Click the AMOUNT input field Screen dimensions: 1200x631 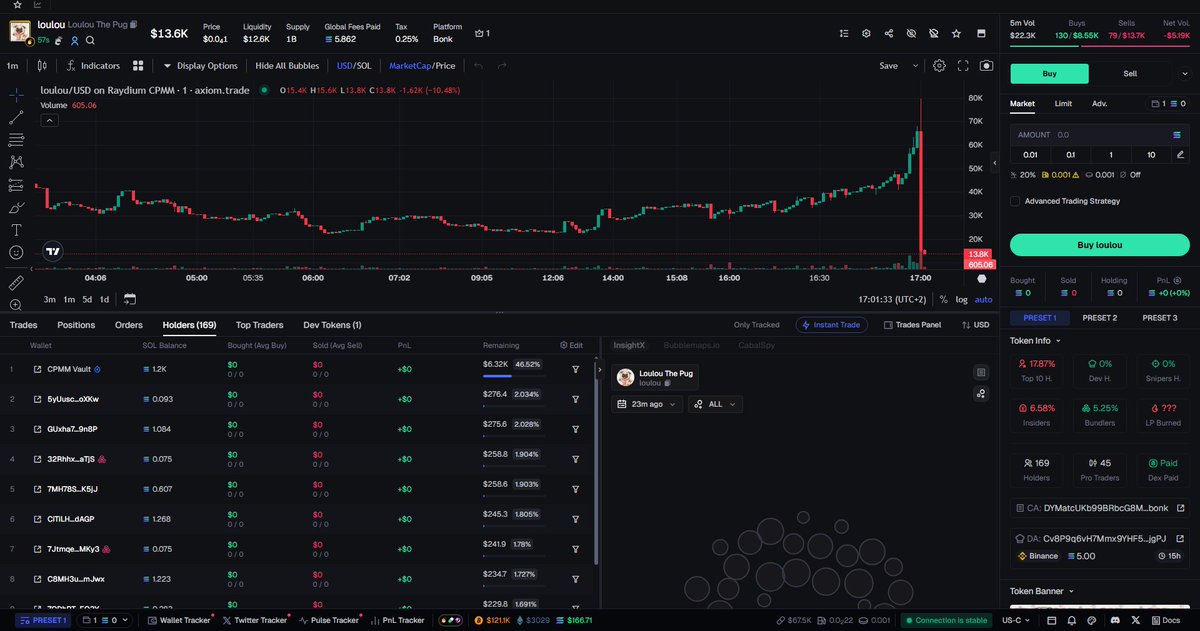click(x=1099, y=134)
